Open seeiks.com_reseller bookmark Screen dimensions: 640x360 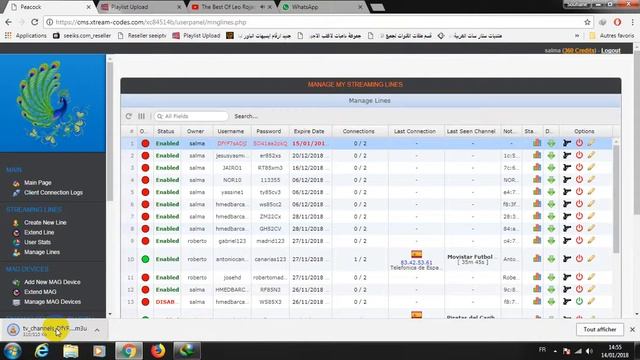point(82,36)
